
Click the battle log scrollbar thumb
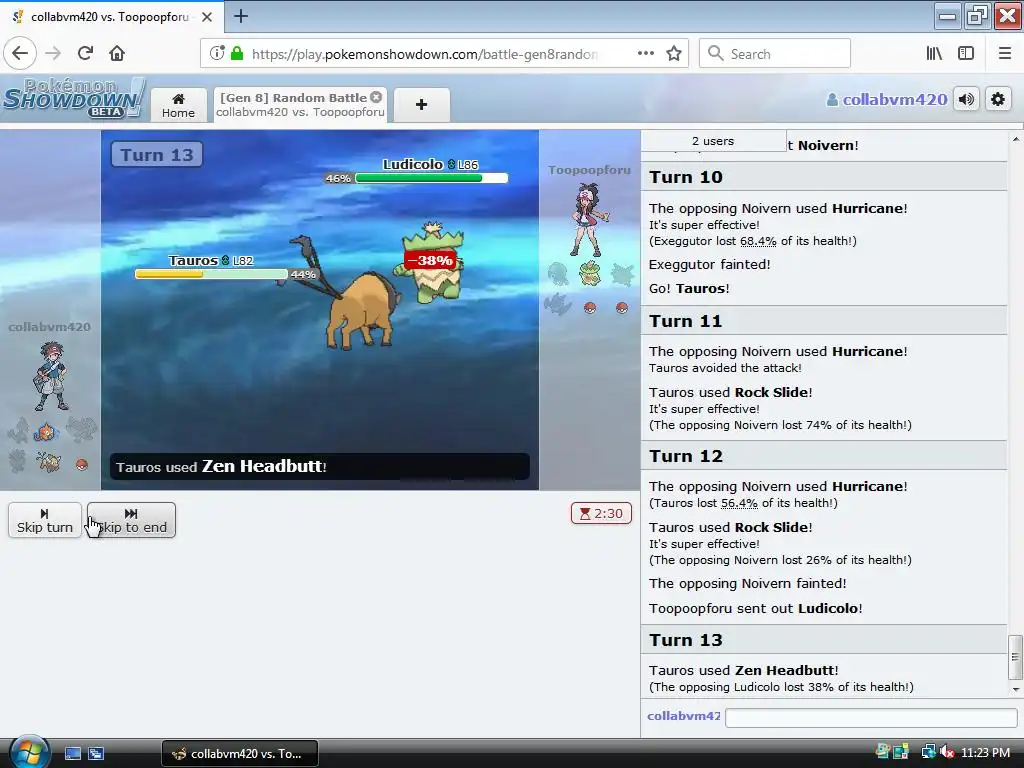[1015, 658]
